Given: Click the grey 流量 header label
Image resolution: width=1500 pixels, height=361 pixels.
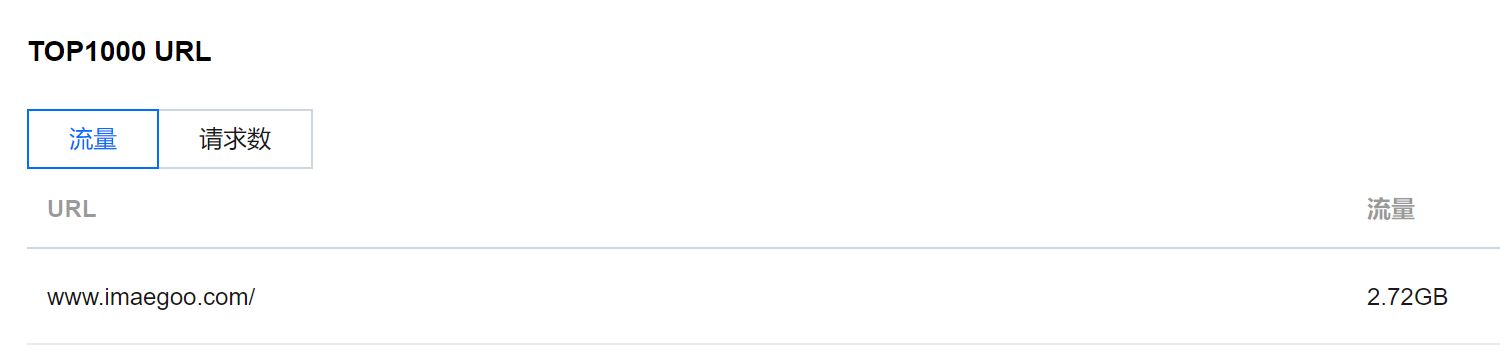Looking at the screenshot, I should pyautogui.click(x=1391, y=210).
